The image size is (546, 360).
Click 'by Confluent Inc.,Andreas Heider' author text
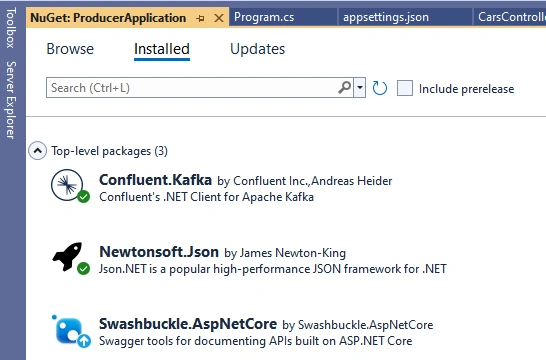pyautogui.click(x=305, y=181)
